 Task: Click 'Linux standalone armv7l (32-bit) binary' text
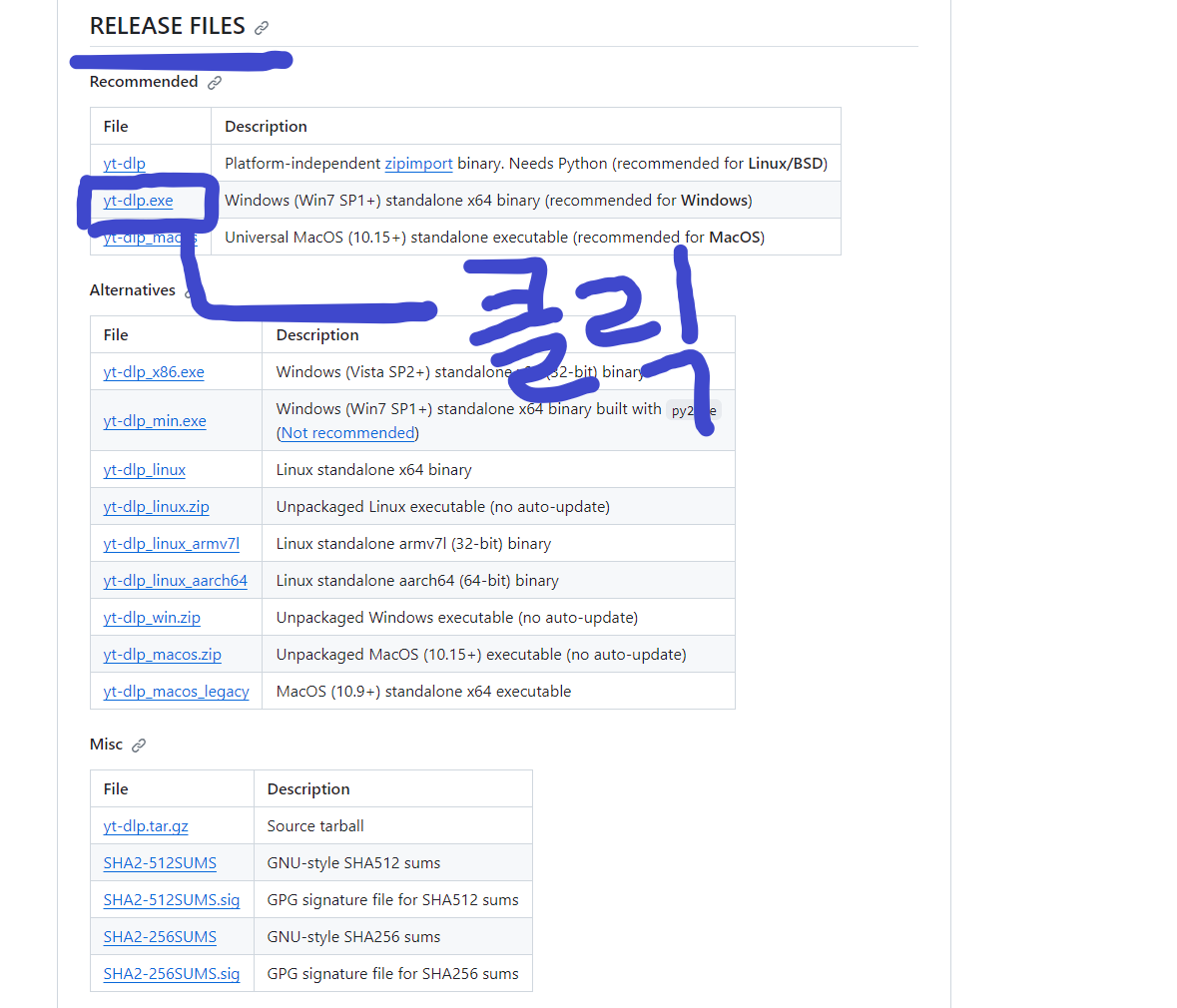tap(413, 543)
